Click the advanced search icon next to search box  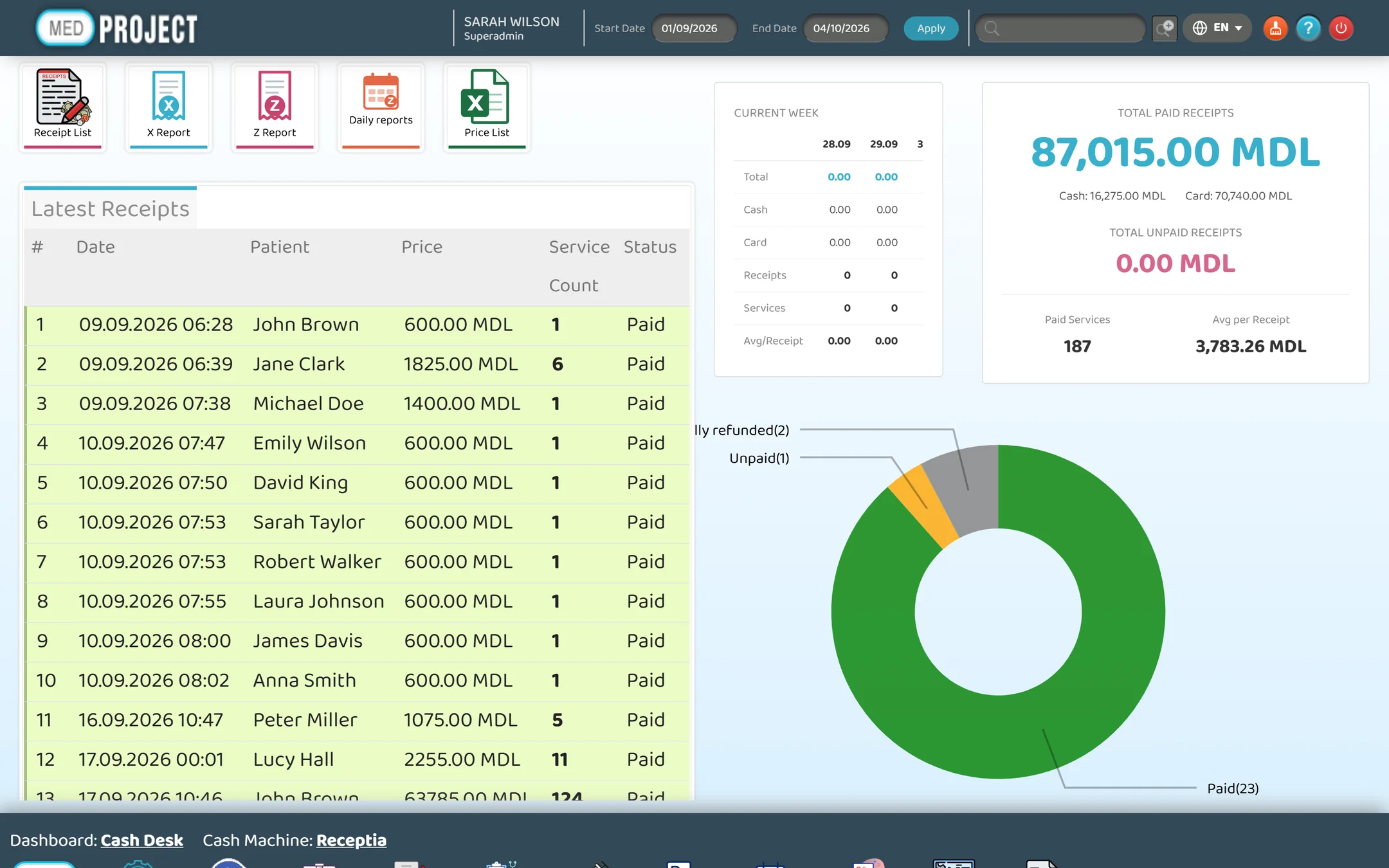[1165, 28]
